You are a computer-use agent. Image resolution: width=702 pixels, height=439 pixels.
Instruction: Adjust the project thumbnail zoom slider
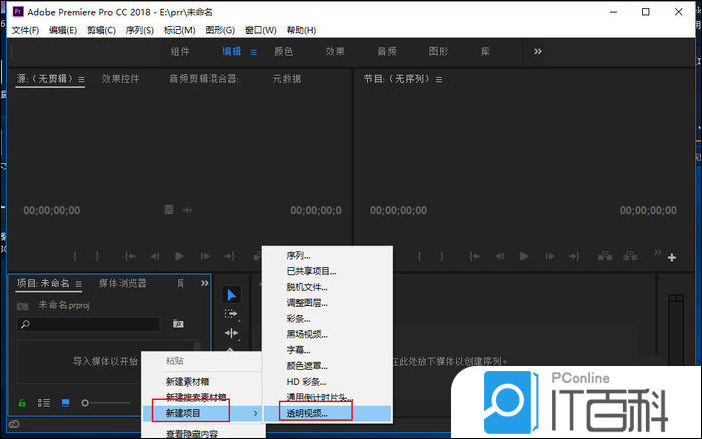[x=86, y=403]
